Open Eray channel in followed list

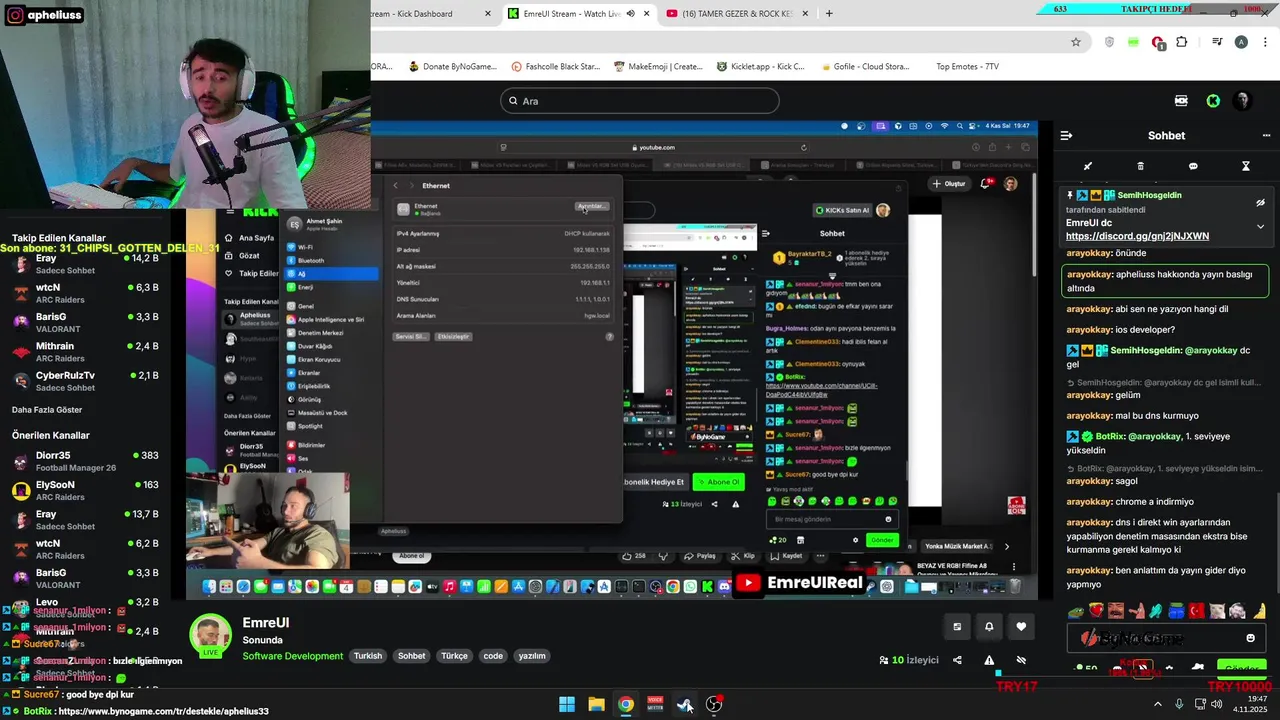[84, 264]
